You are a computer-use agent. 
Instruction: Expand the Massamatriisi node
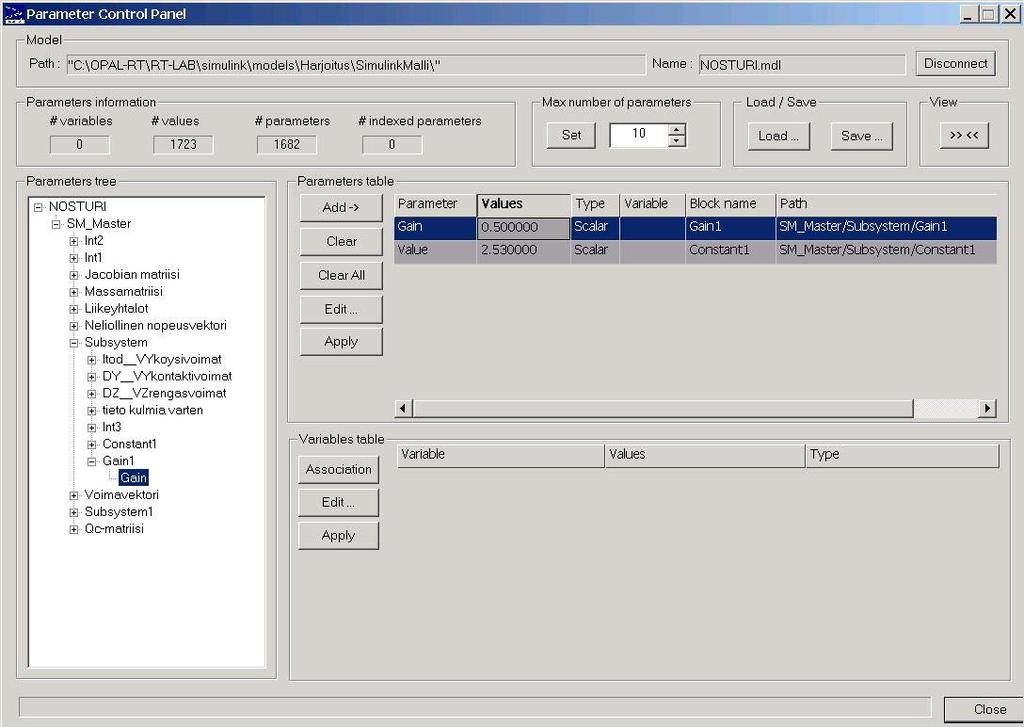(x=74, y=292)
